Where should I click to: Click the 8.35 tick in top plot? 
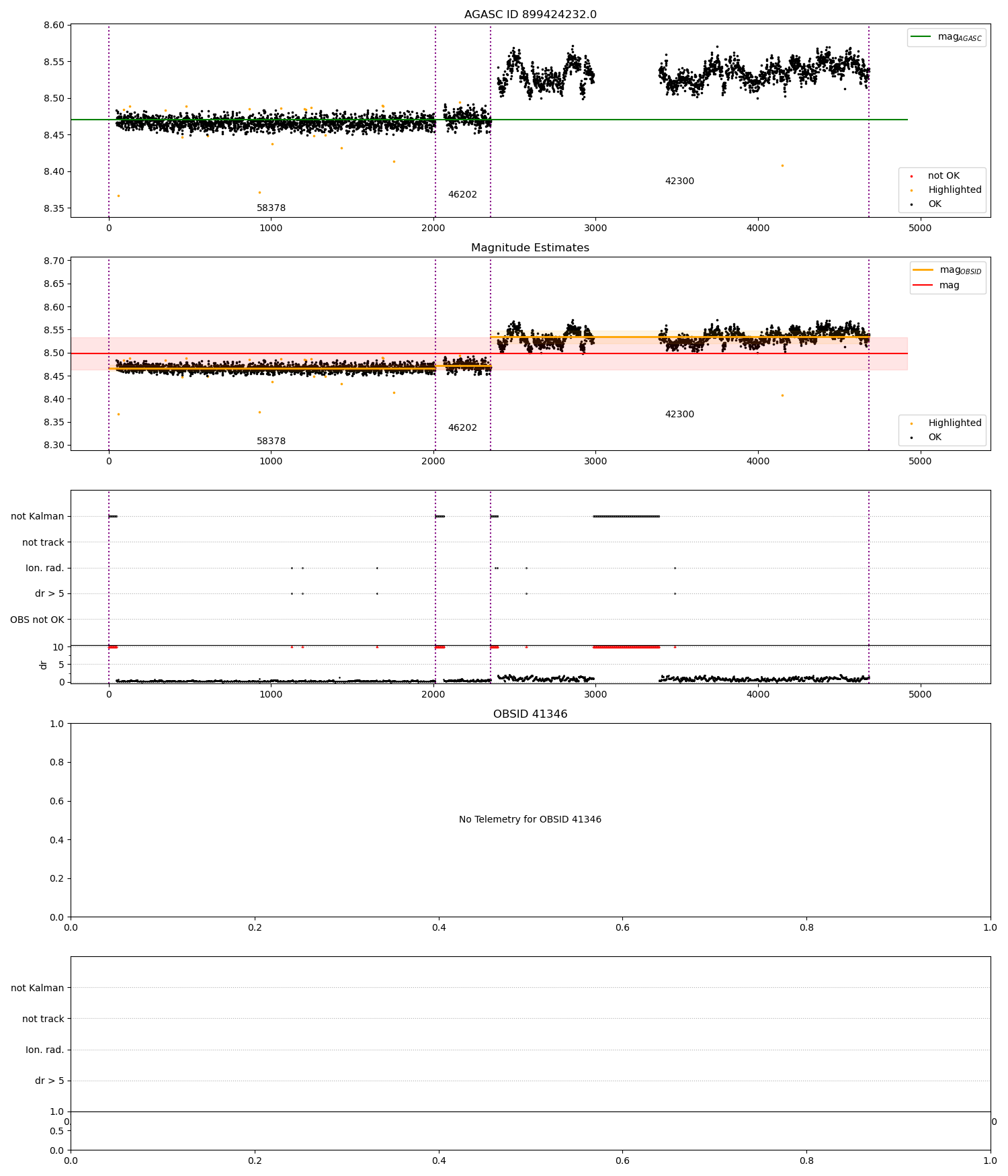coord(54,208)
